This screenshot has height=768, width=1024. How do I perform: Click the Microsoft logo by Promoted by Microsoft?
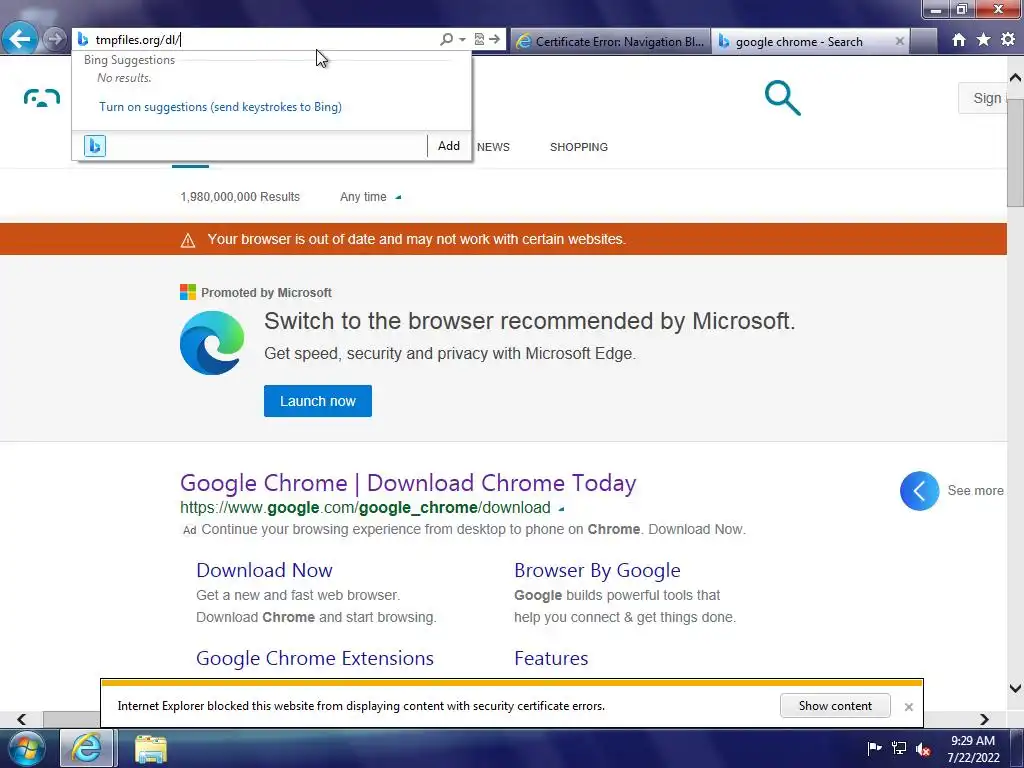pos(188,292)
